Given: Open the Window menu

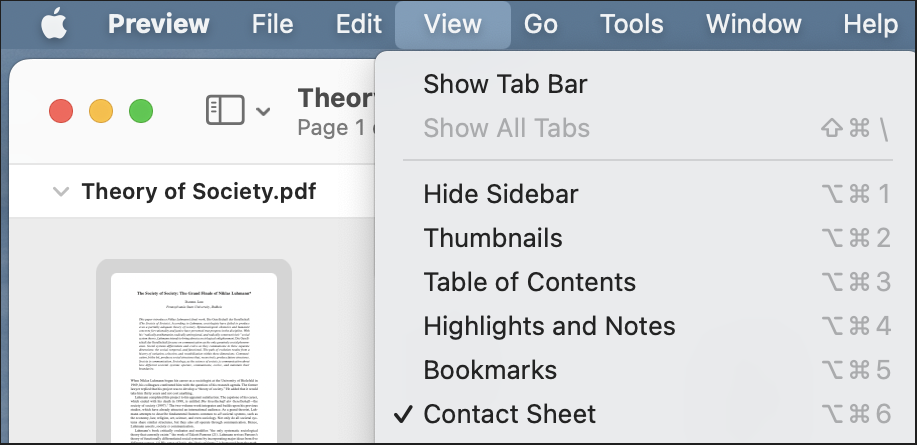Looking at the screenshot, I should pos(753,25).
